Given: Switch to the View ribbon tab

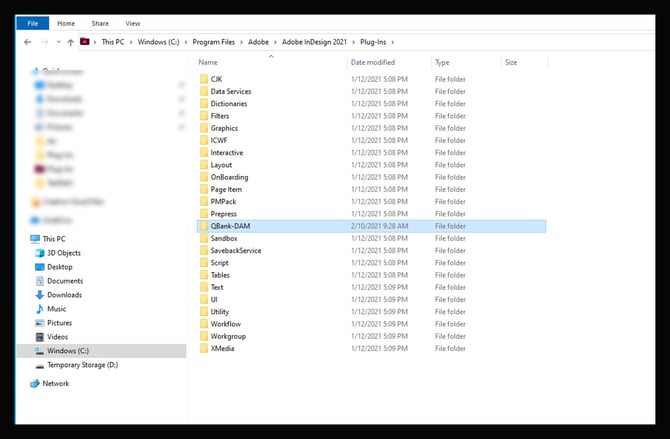Looking at the screenshot, I should tap(133, 22).
